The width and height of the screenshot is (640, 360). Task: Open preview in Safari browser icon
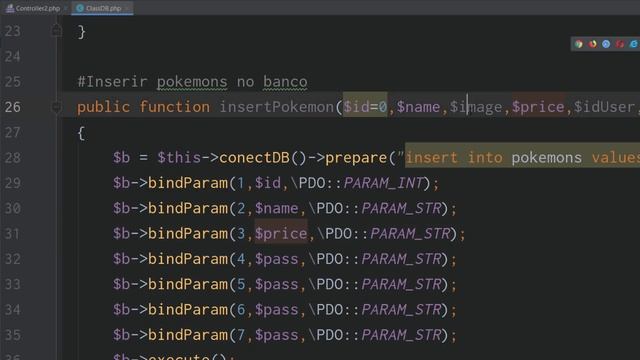pyautogui.click(x=606, y=44)
